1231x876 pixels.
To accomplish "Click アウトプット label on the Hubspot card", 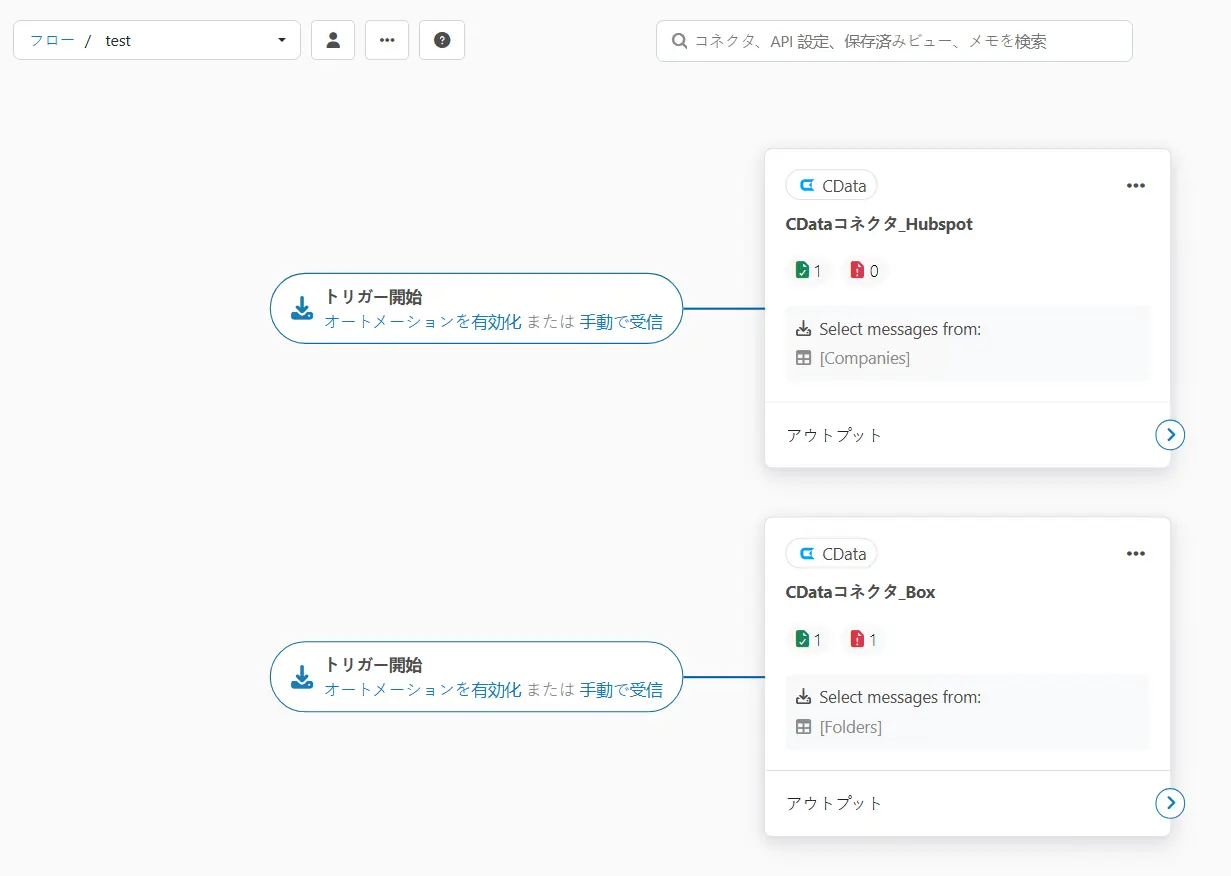I will point(835,435).
